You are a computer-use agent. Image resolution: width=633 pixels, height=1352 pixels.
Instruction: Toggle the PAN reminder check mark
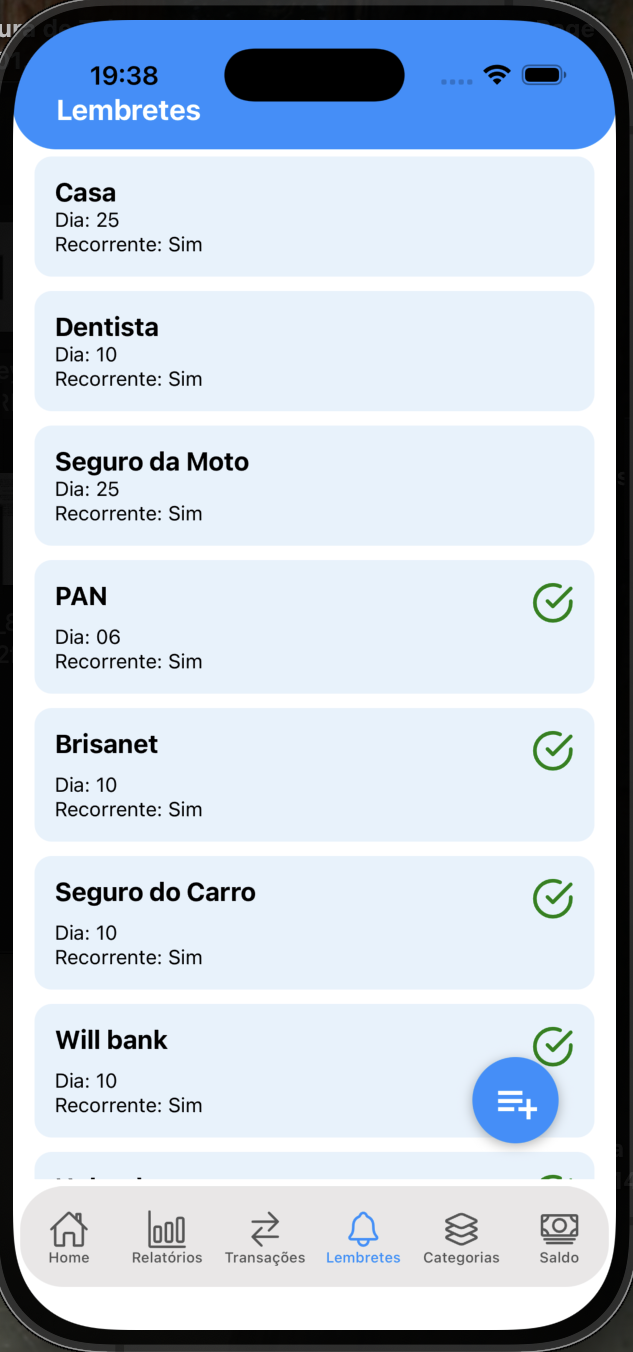[x=552, y=603]
